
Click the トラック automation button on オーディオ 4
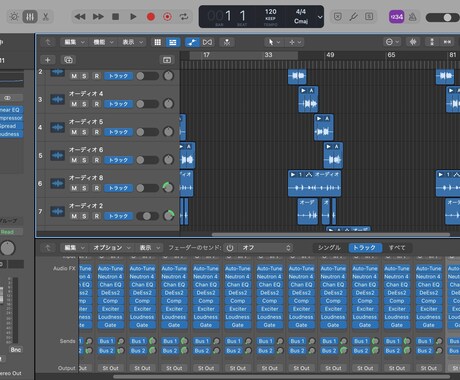pos(118,104)
